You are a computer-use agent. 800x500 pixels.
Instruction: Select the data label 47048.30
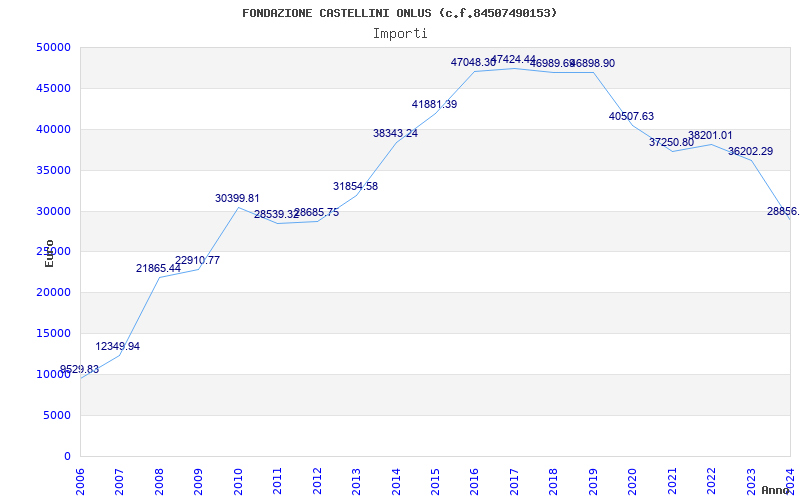[x=473, y=62]
